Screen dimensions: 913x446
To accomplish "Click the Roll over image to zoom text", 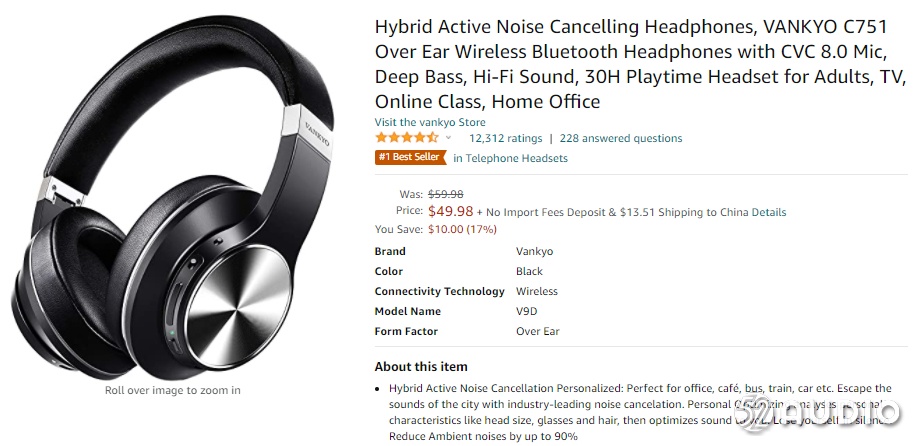I will (x=173, y=390).
